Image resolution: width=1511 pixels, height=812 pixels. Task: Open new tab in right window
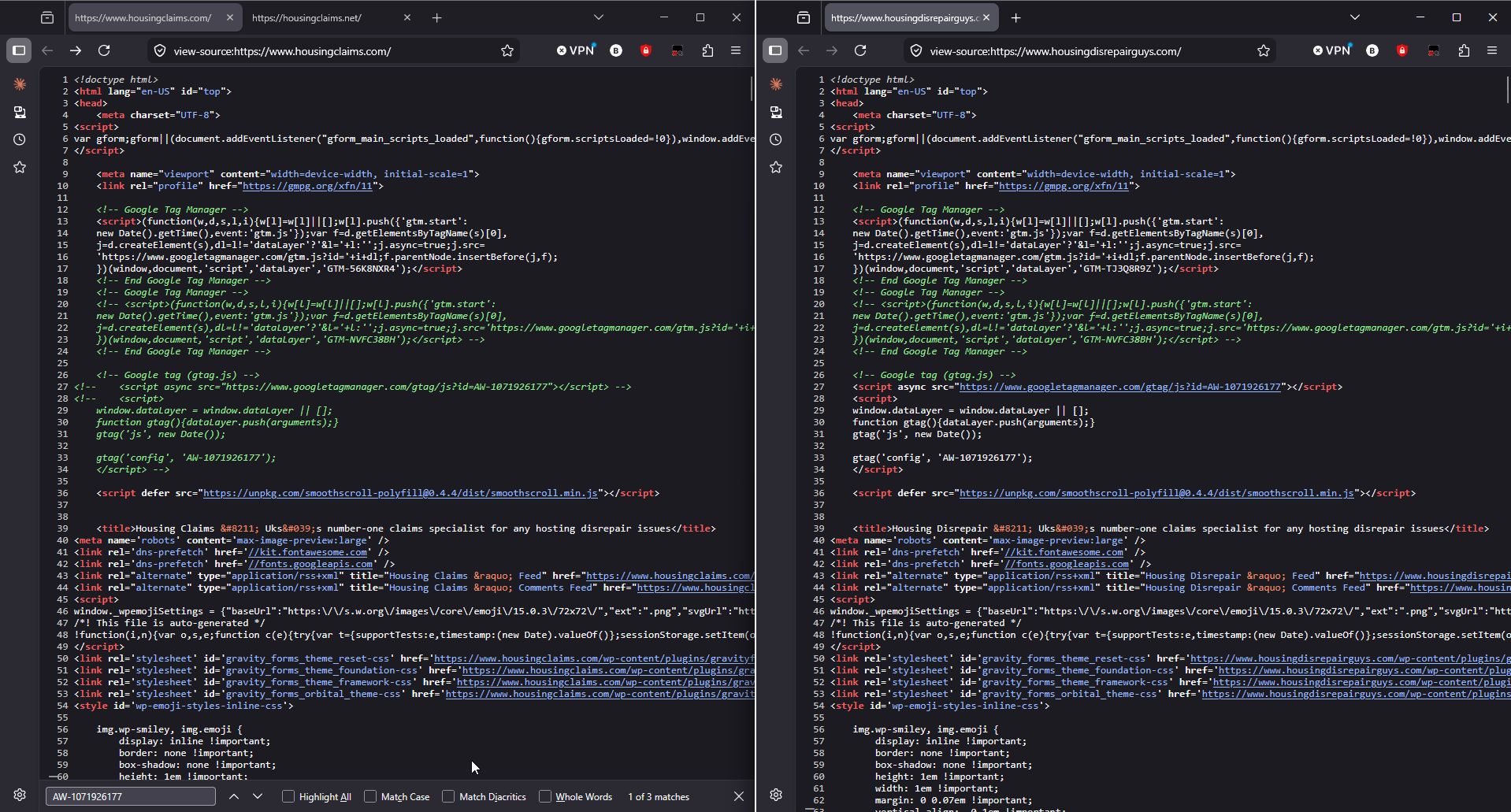(1016, 17)
